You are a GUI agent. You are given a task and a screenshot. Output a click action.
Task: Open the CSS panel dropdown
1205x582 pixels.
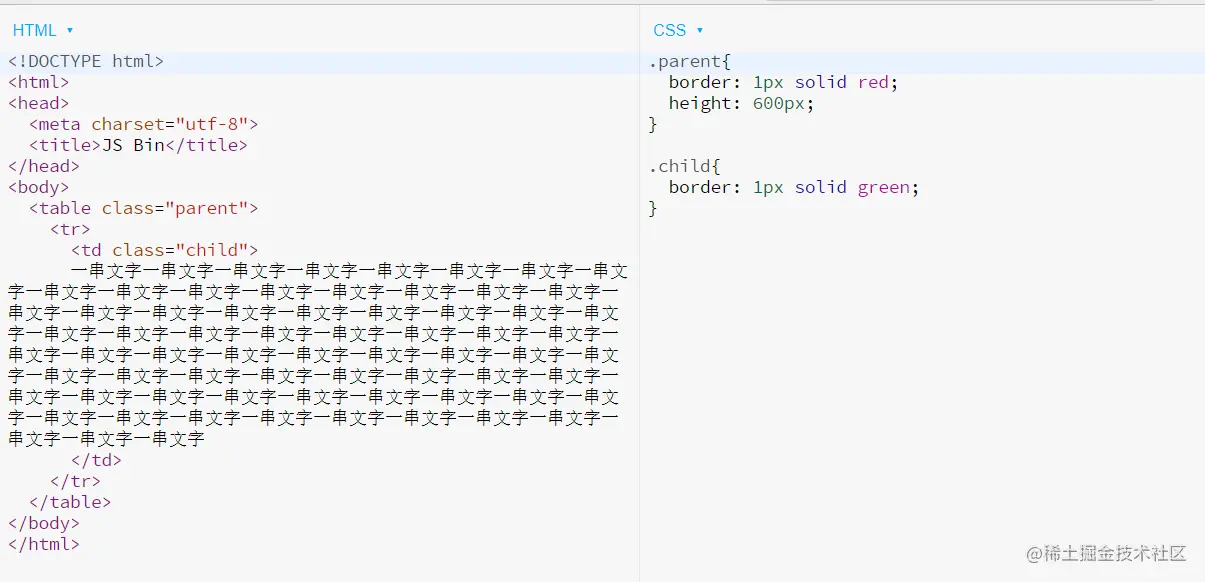[678, 31]
